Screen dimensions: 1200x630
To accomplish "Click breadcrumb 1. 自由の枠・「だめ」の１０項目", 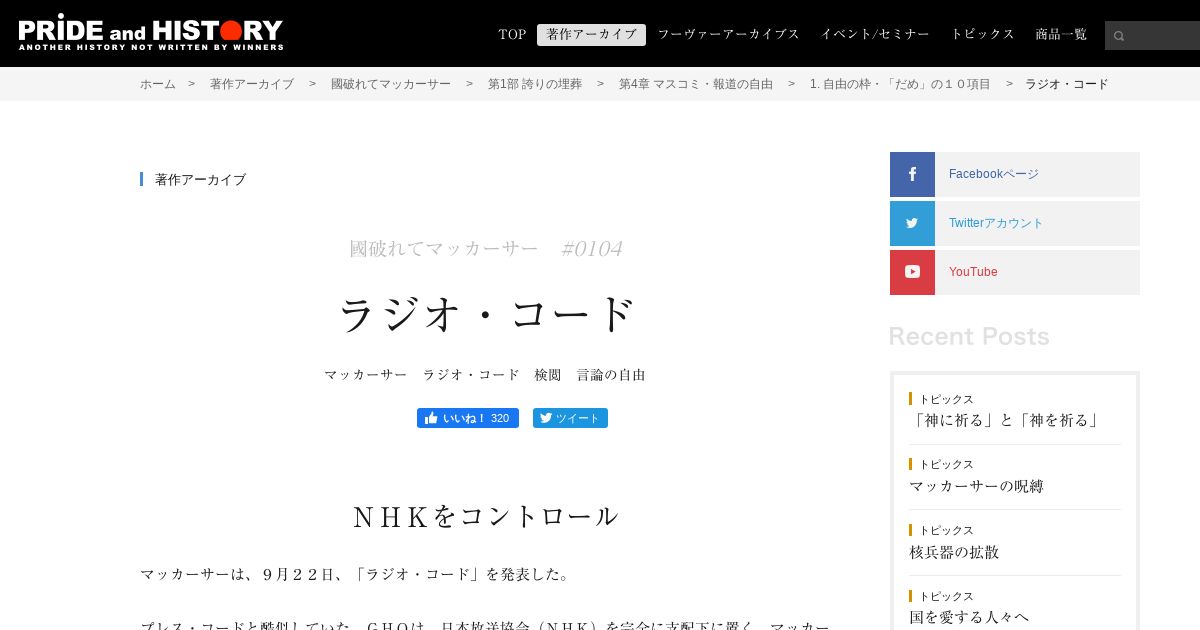I will tap(900, 84).
